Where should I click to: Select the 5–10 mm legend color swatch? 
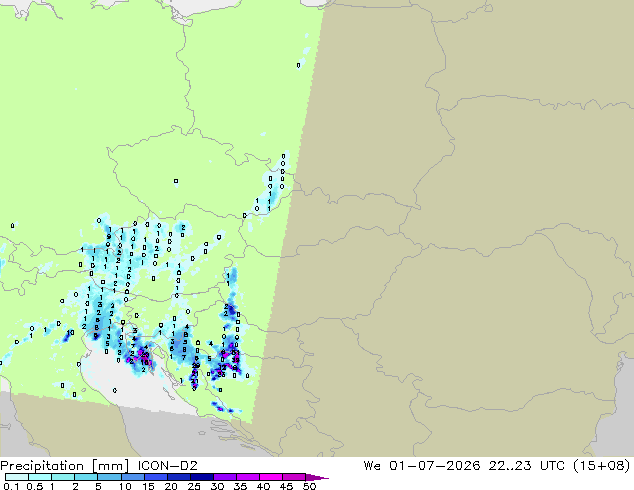[x=109, y=477]
